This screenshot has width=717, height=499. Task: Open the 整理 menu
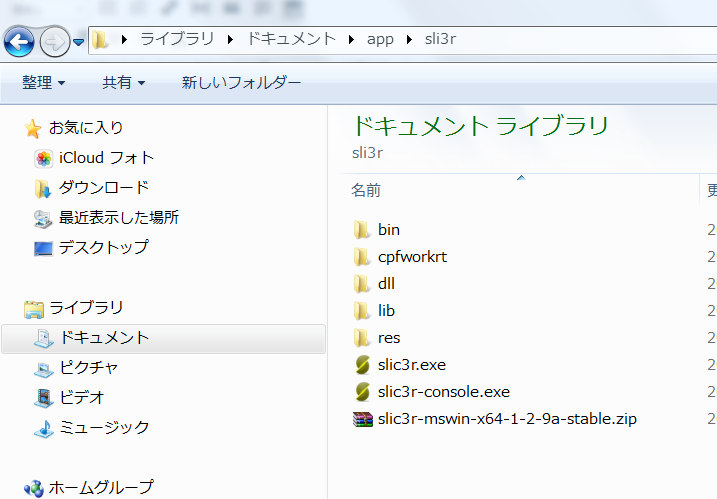click(43, 83)
